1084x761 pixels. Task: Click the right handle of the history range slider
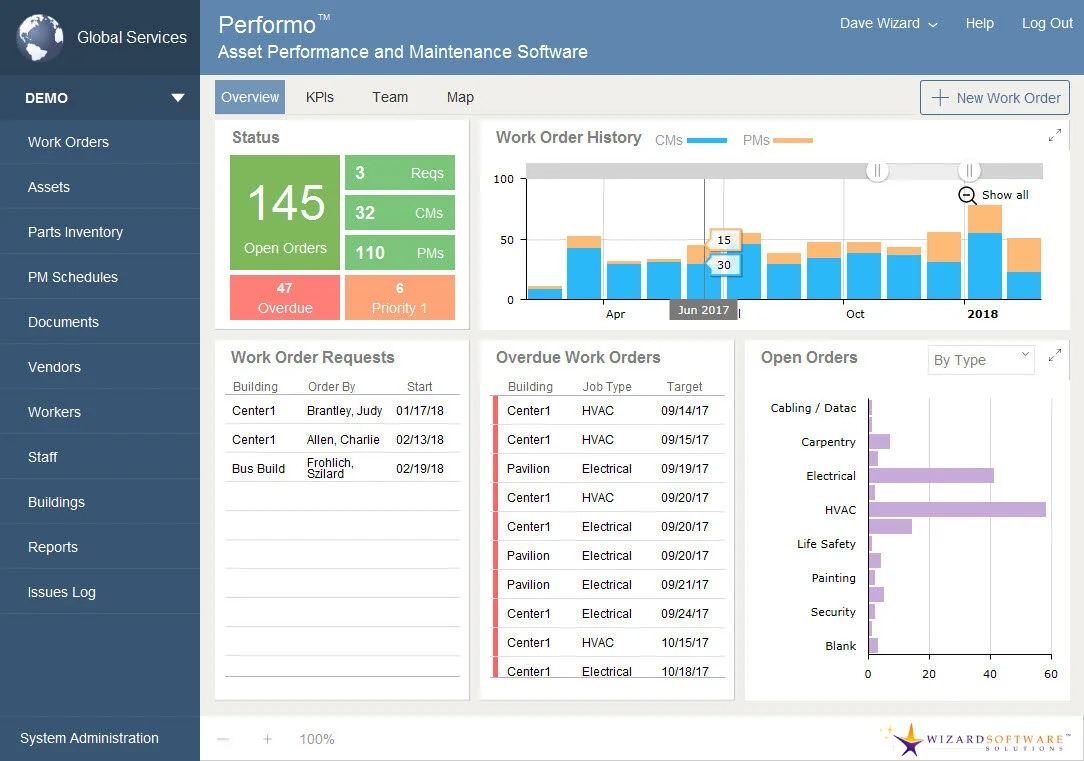coord(969,170)
